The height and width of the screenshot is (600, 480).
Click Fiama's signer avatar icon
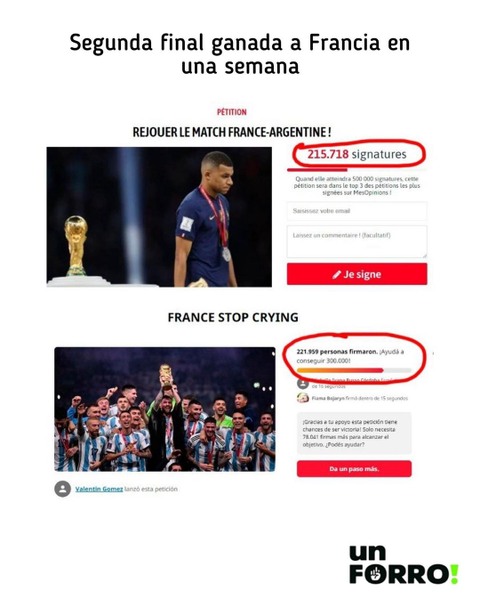303,398
